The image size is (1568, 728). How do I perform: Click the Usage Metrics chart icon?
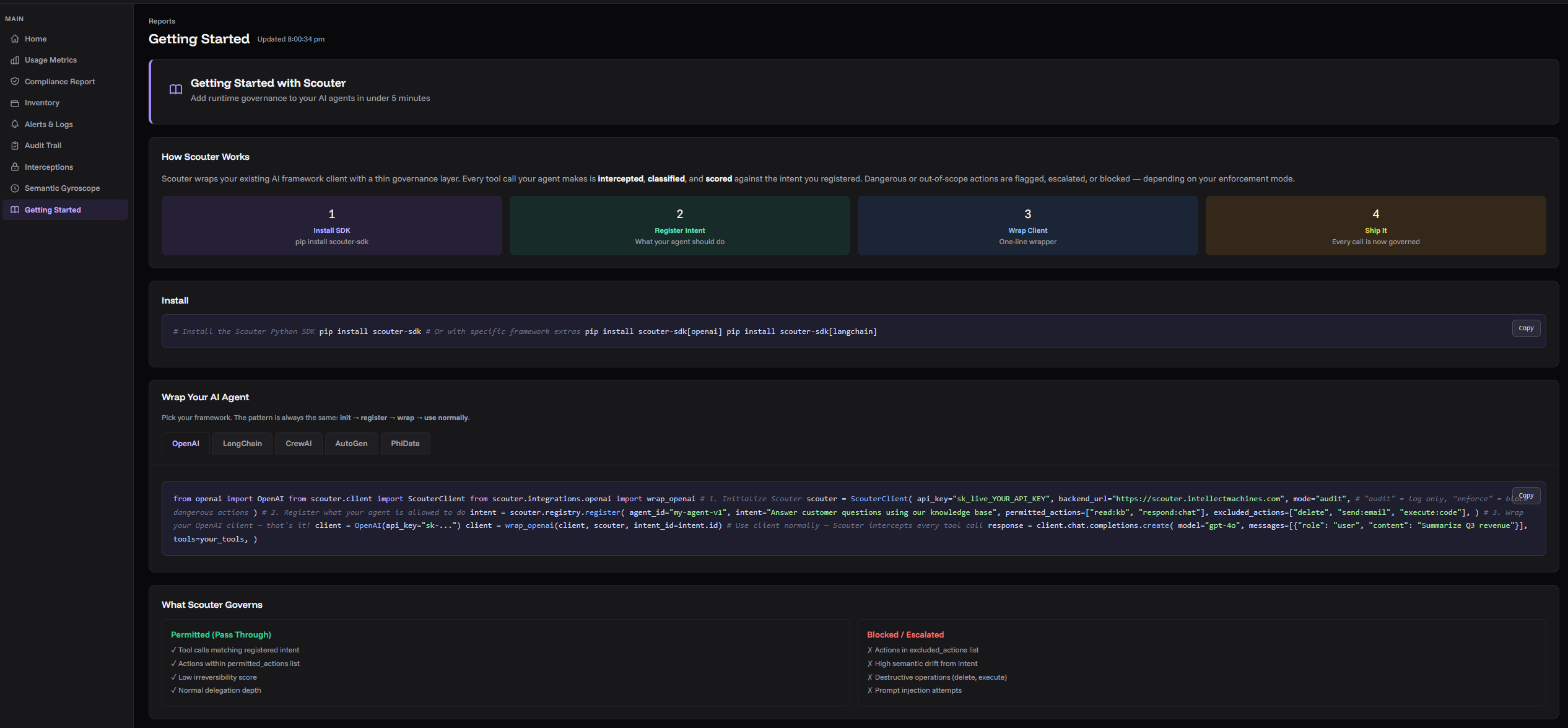(15, 60)
